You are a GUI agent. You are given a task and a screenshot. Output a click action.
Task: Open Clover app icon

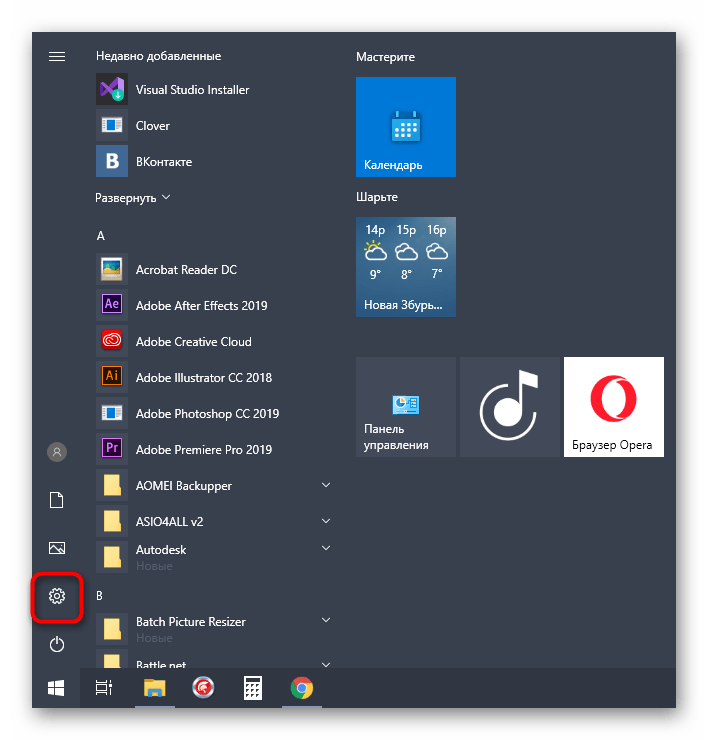pyautogui.click(x=112, y=125)
